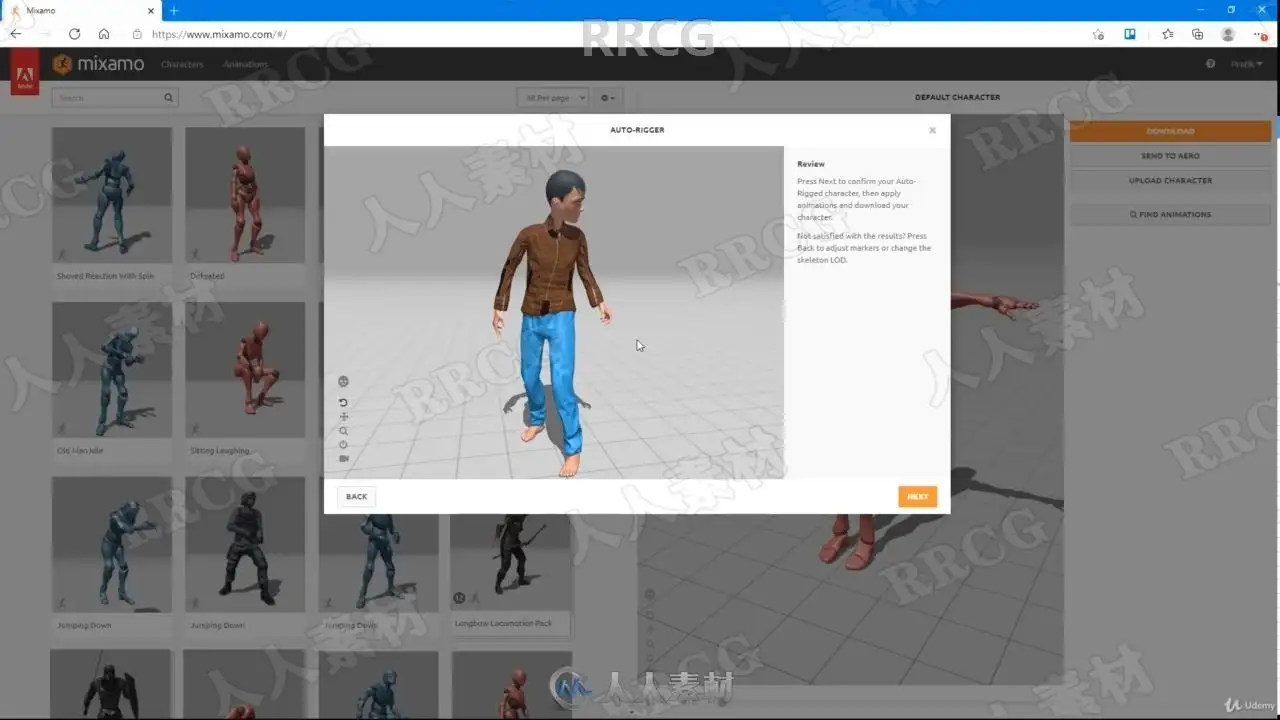Click the DEFAULT CHARACTER title text
The width and height of the screenshot is (1280, 720).
957,98
